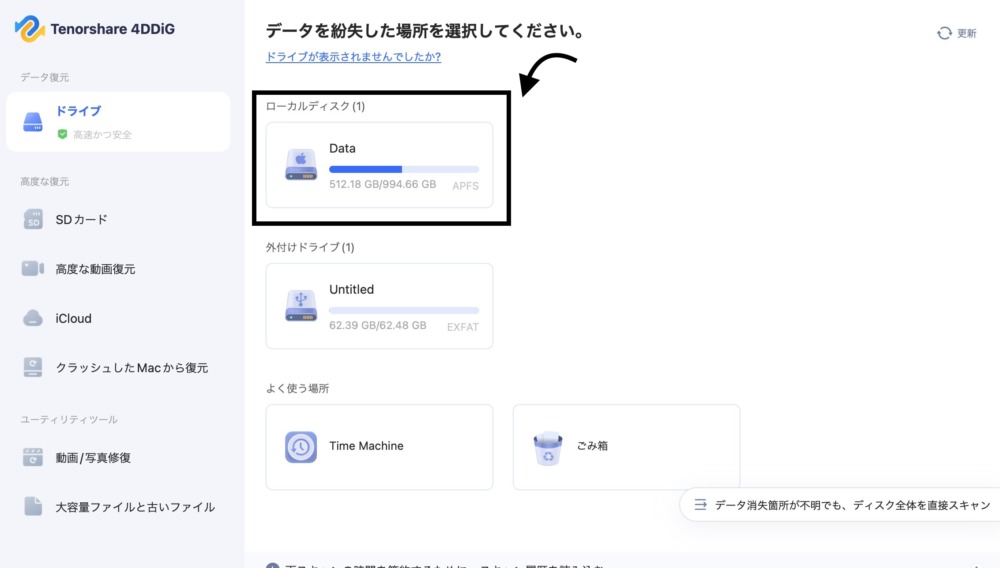The height and width of the screenshot is (568, 1000).
Task: Choose the Time Machine location card
Action: [379, 447]
